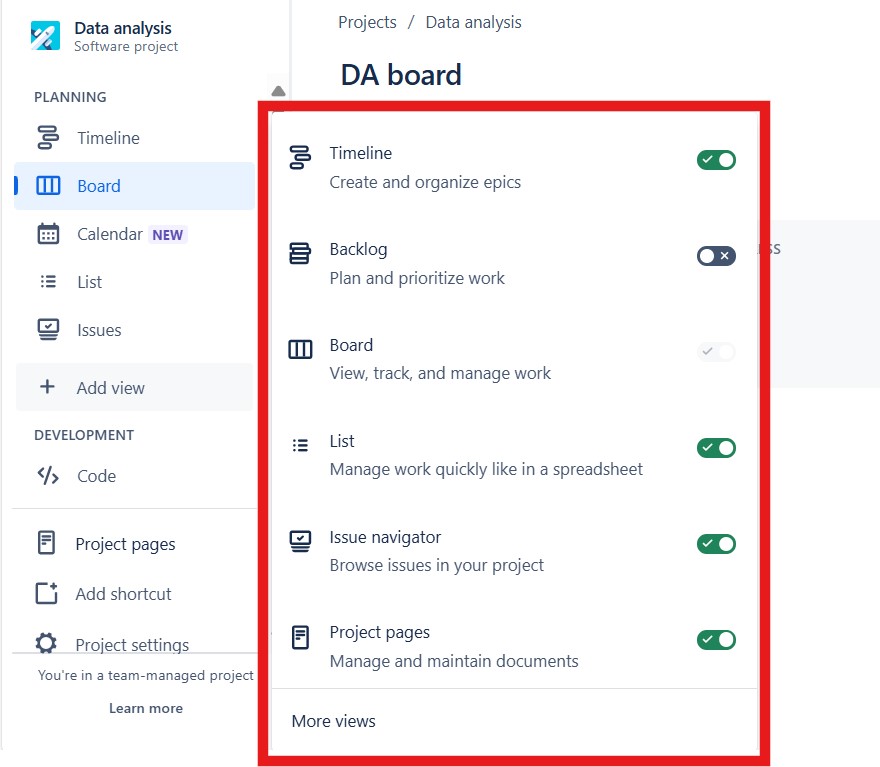Disable the Timeline view toggle
The height and width of the screenshot is (767, 880).
[x=716, y=160]
